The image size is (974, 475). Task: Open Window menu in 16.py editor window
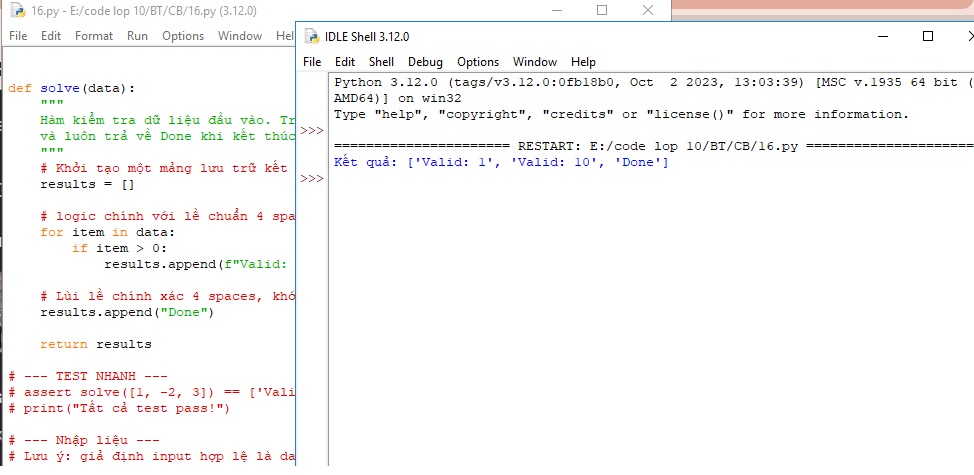point(240,36)
